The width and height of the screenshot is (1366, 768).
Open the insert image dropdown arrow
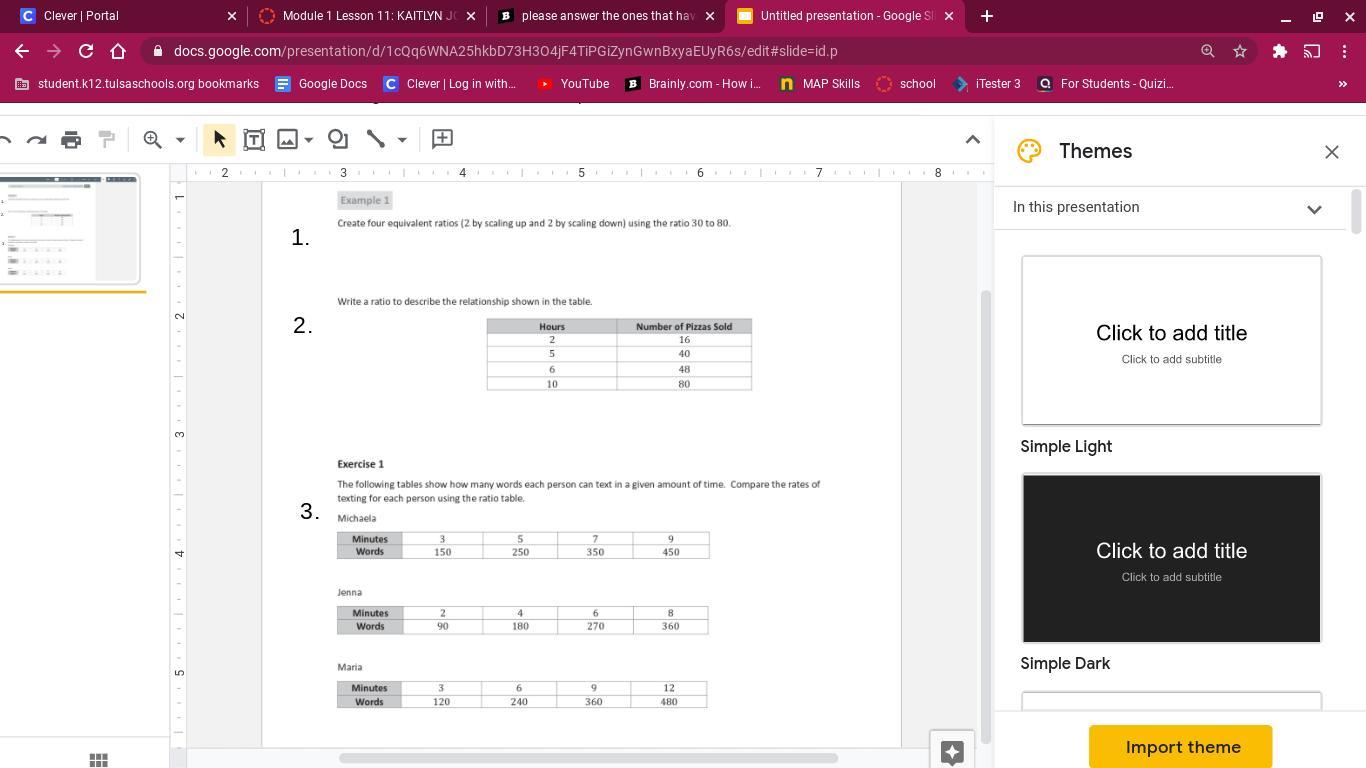pyautogui.click(x=309, y=140)
